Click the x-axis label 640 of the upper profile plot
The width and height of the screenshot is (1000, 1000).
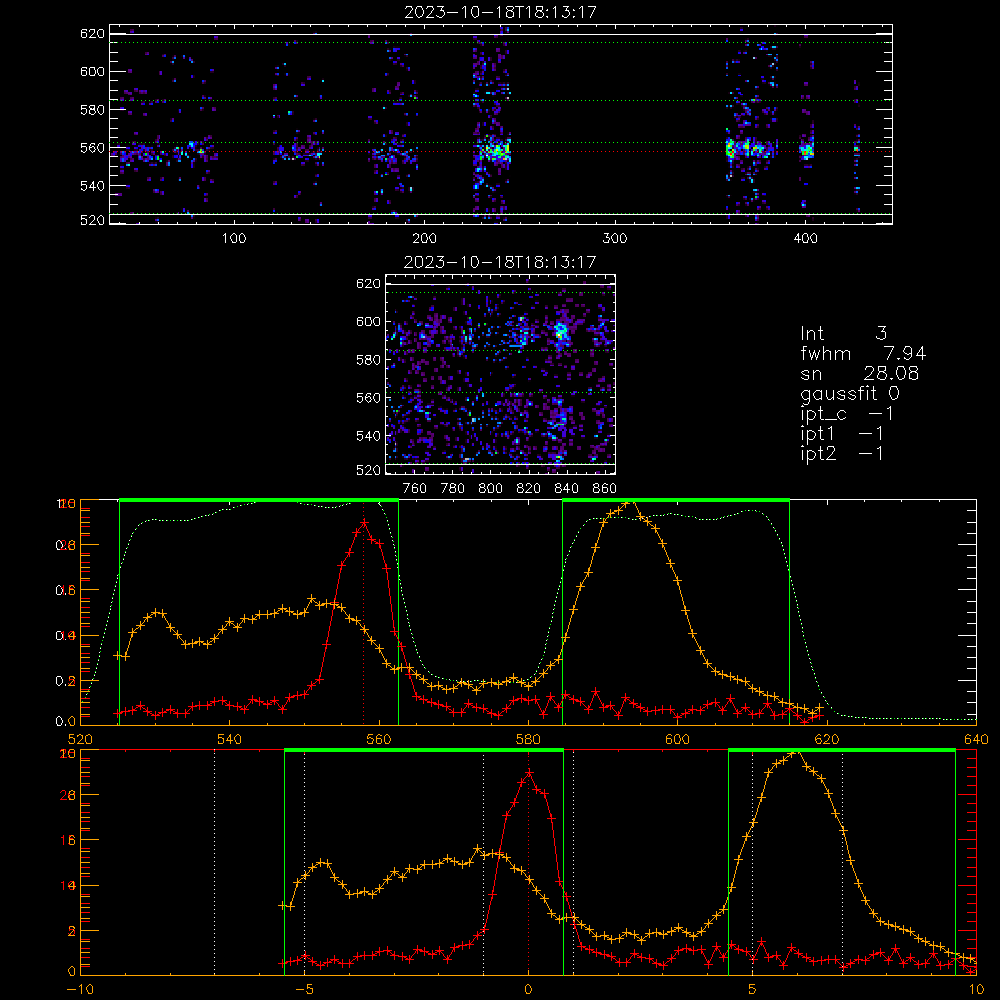[x=976, y=739]
